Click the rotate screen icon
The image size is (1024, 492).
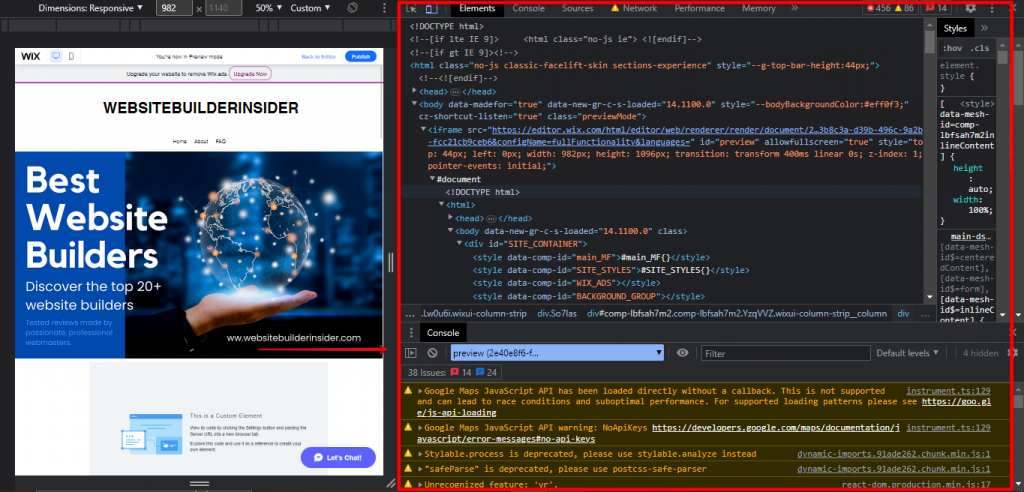[352, 8]
